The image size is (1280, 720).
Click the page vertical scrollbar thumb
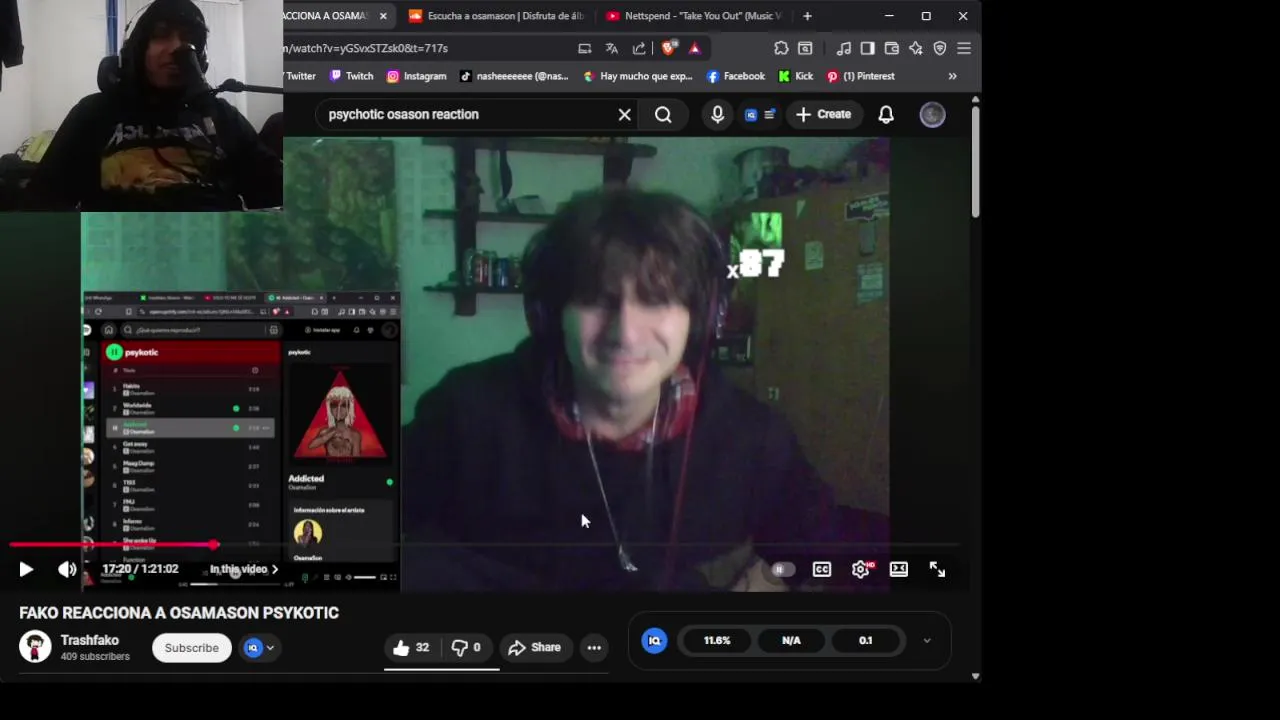975,160
